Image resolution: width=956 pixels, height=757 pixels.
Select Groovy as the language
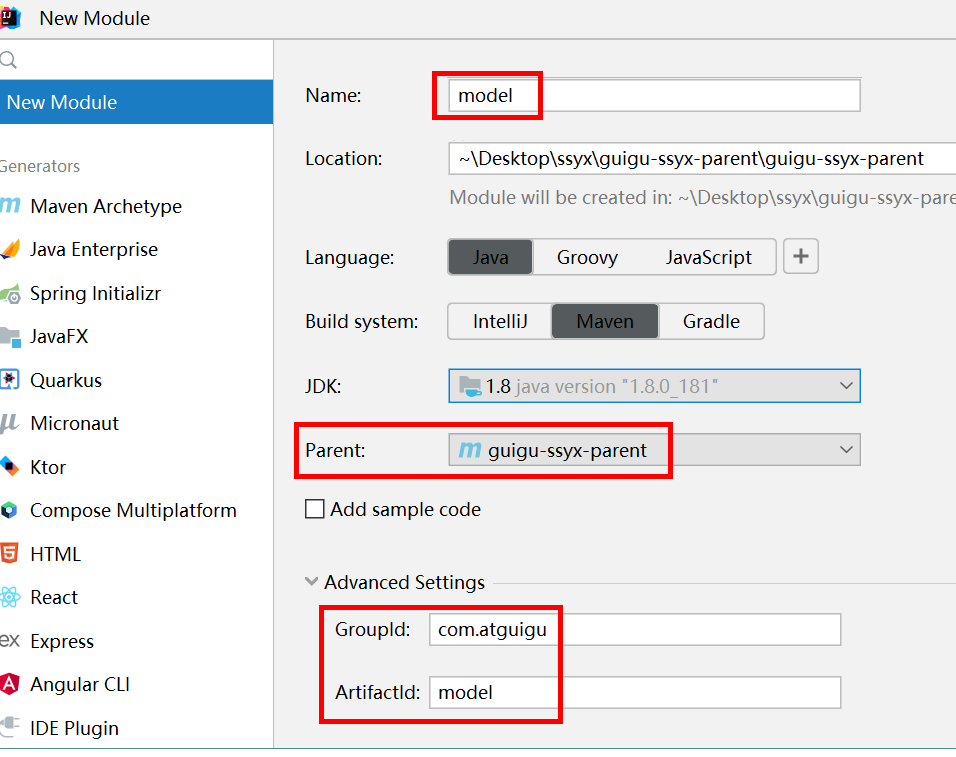[587, 257]
